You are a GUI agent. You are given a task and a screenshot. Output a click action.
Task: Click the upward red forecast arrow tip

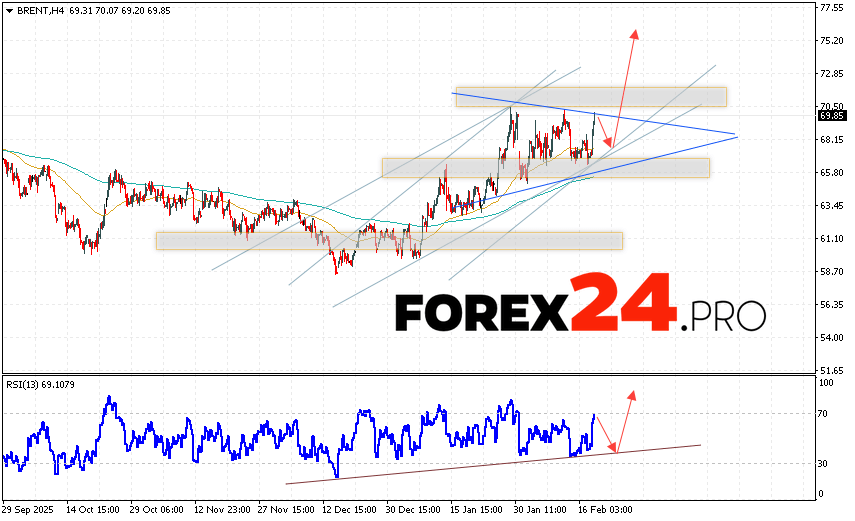pos(634,32)
